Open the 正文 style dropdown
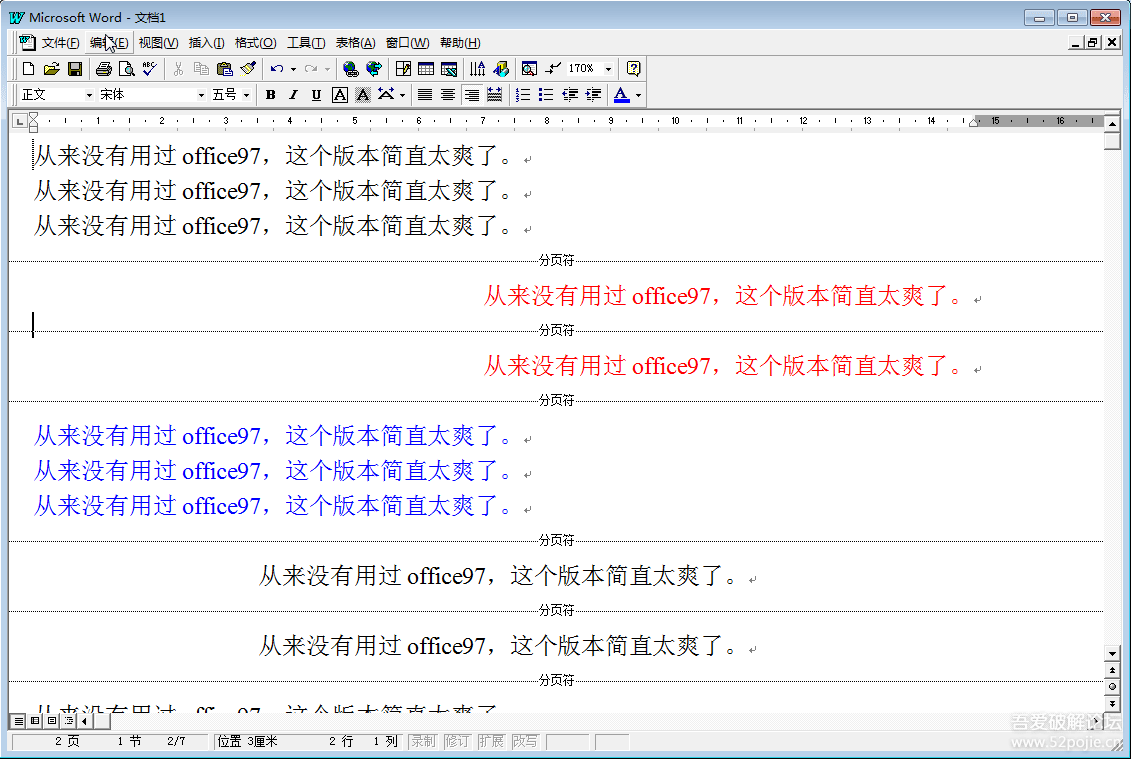This screenshot has width=1131, height=759. pos(89,95)
